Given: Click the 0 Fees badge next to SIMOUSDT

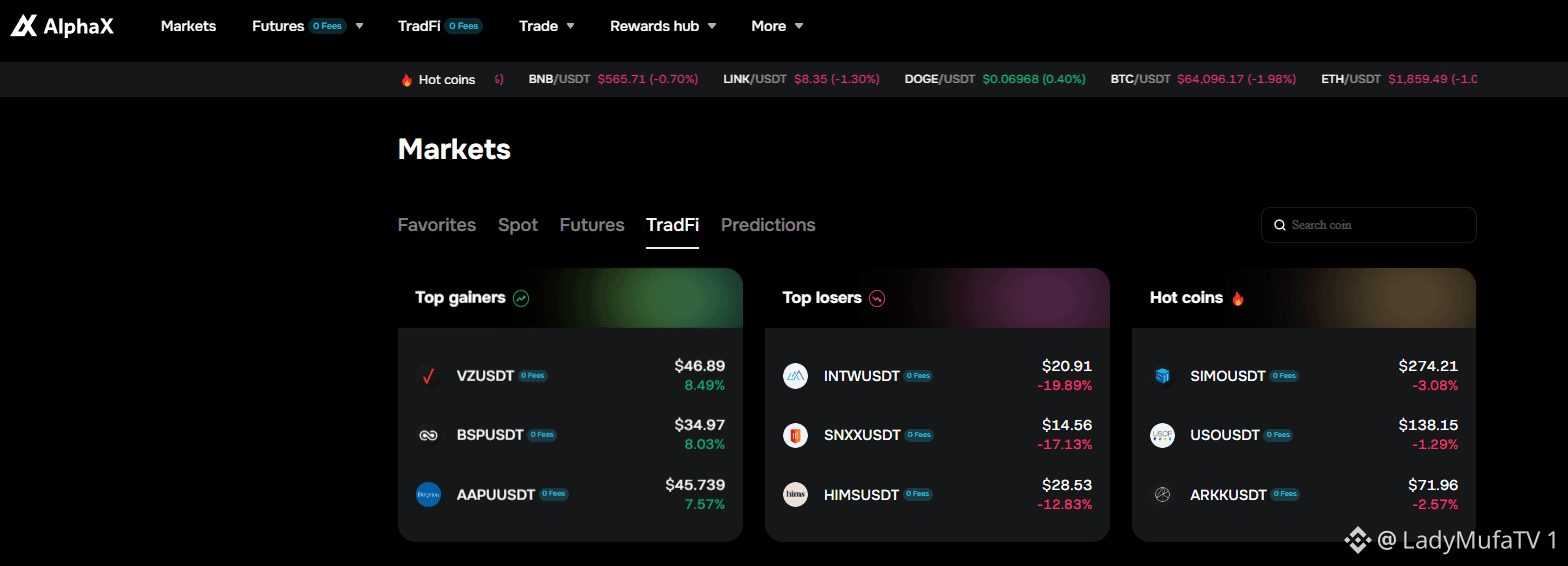Looking at the screenshot, I should (x=1285, y=376).
